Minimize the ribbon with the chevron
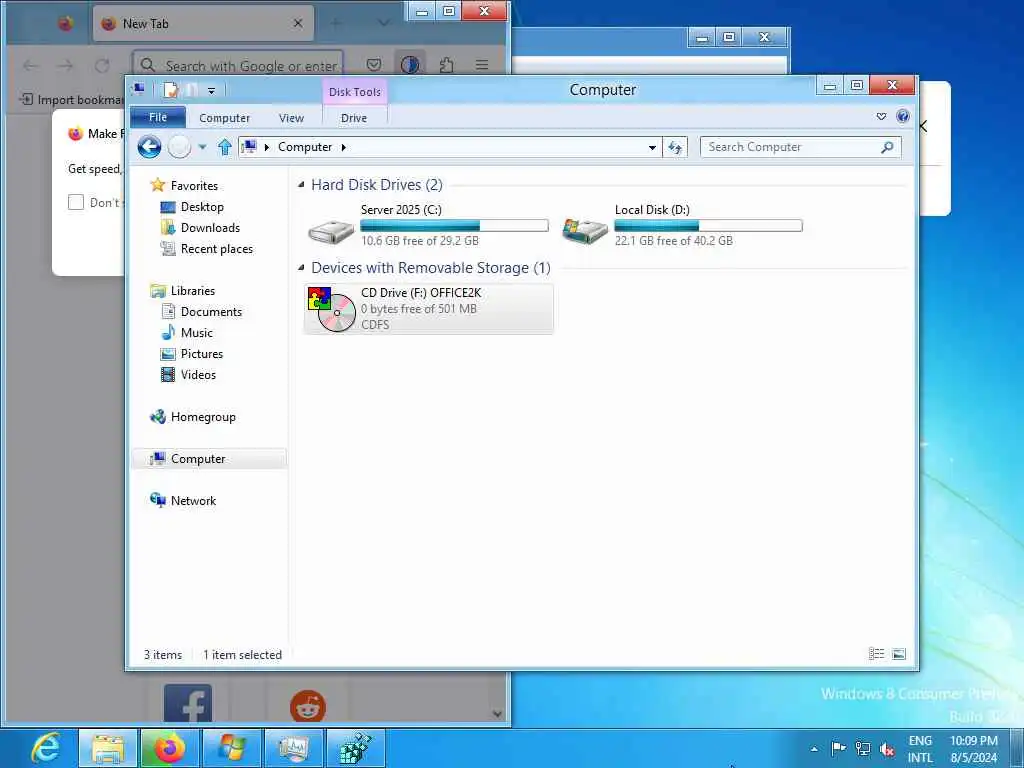Viewport: 1024px width, 768px height. coord(882,116)
